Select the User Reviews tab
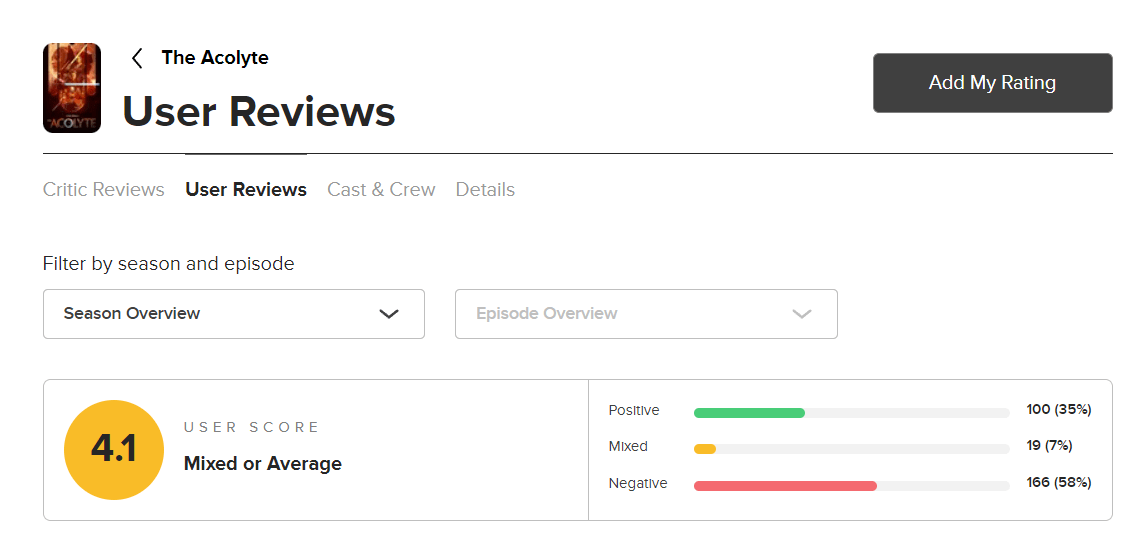This screenshot has width=1134, height=540. 246,190
